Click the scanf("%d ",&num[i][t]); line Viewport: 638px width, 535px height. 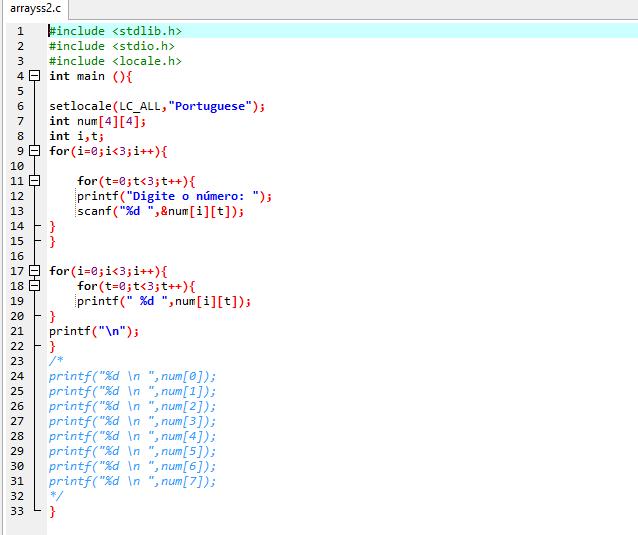tap(160, 211)
